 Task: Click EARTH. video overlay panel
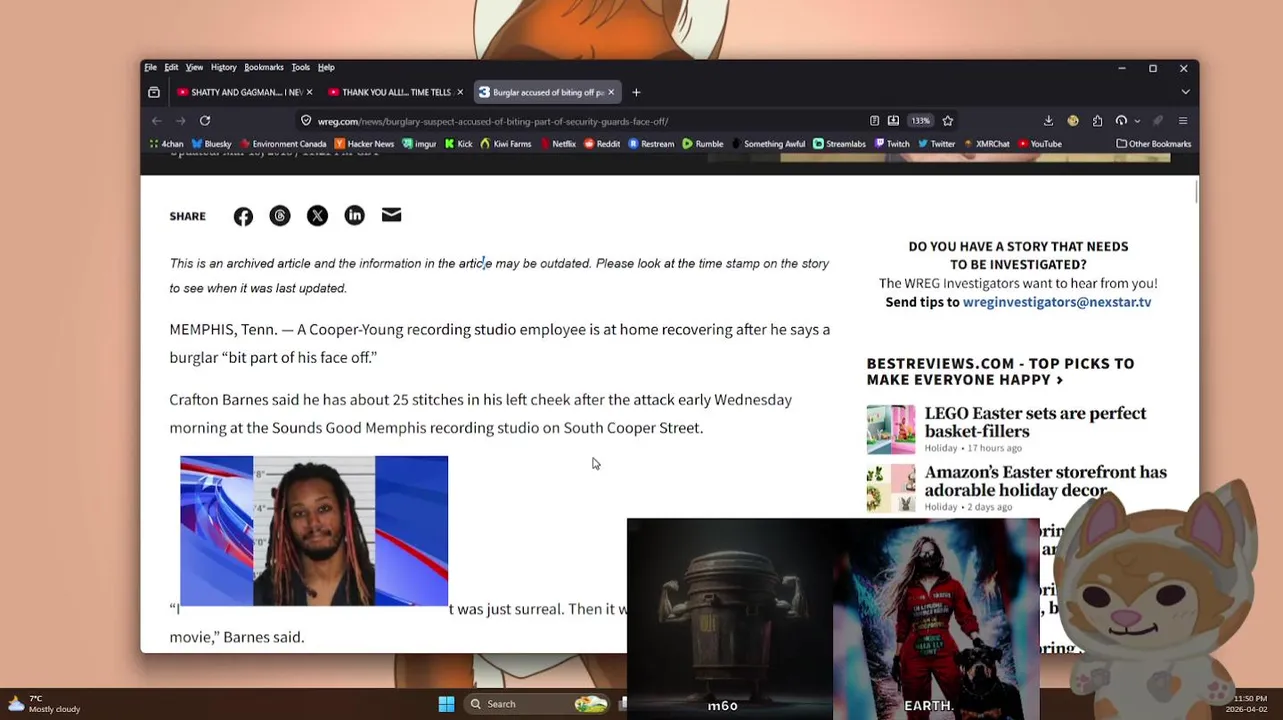(936, 619)
